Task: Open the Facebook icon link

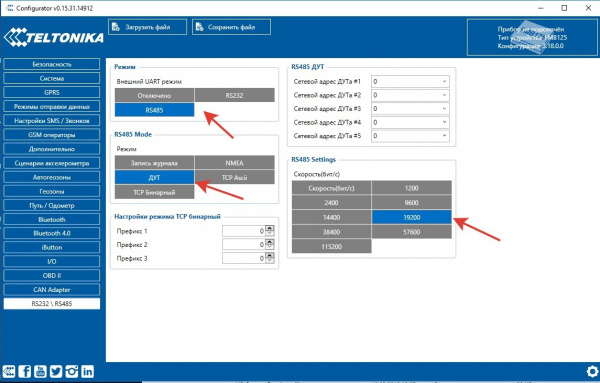Action: [x=25, y=372]
